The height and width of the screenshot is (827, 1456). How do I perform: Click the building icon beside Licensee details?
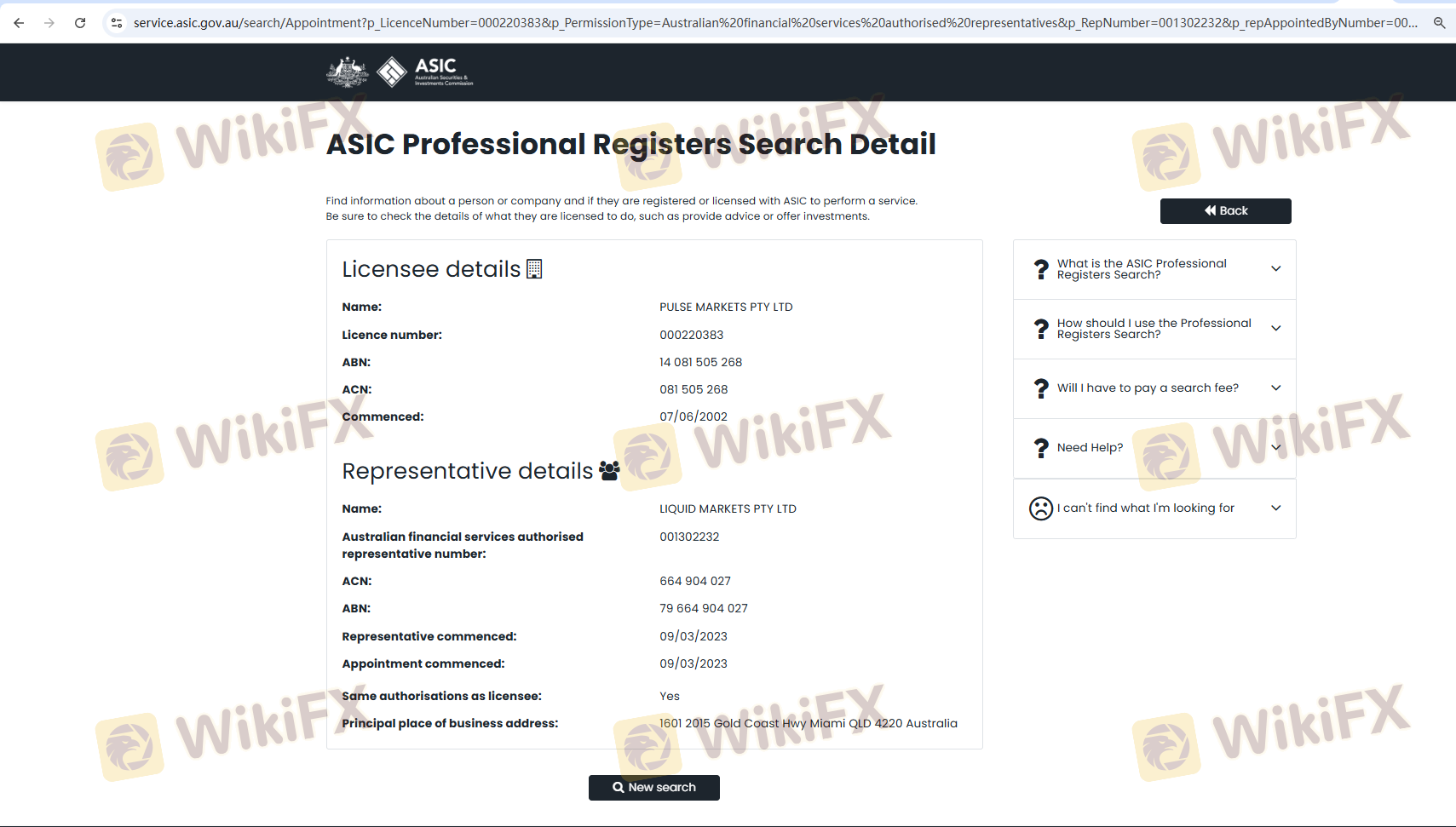click(x=534, y=269)
